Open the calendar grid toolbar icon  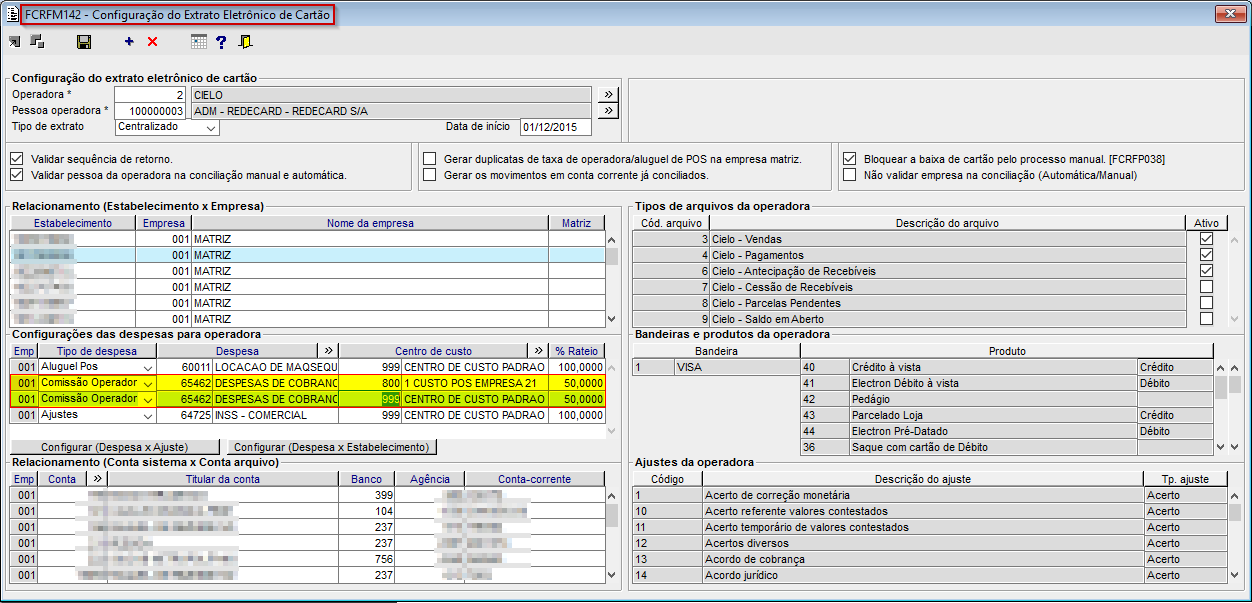pos(199,42)
